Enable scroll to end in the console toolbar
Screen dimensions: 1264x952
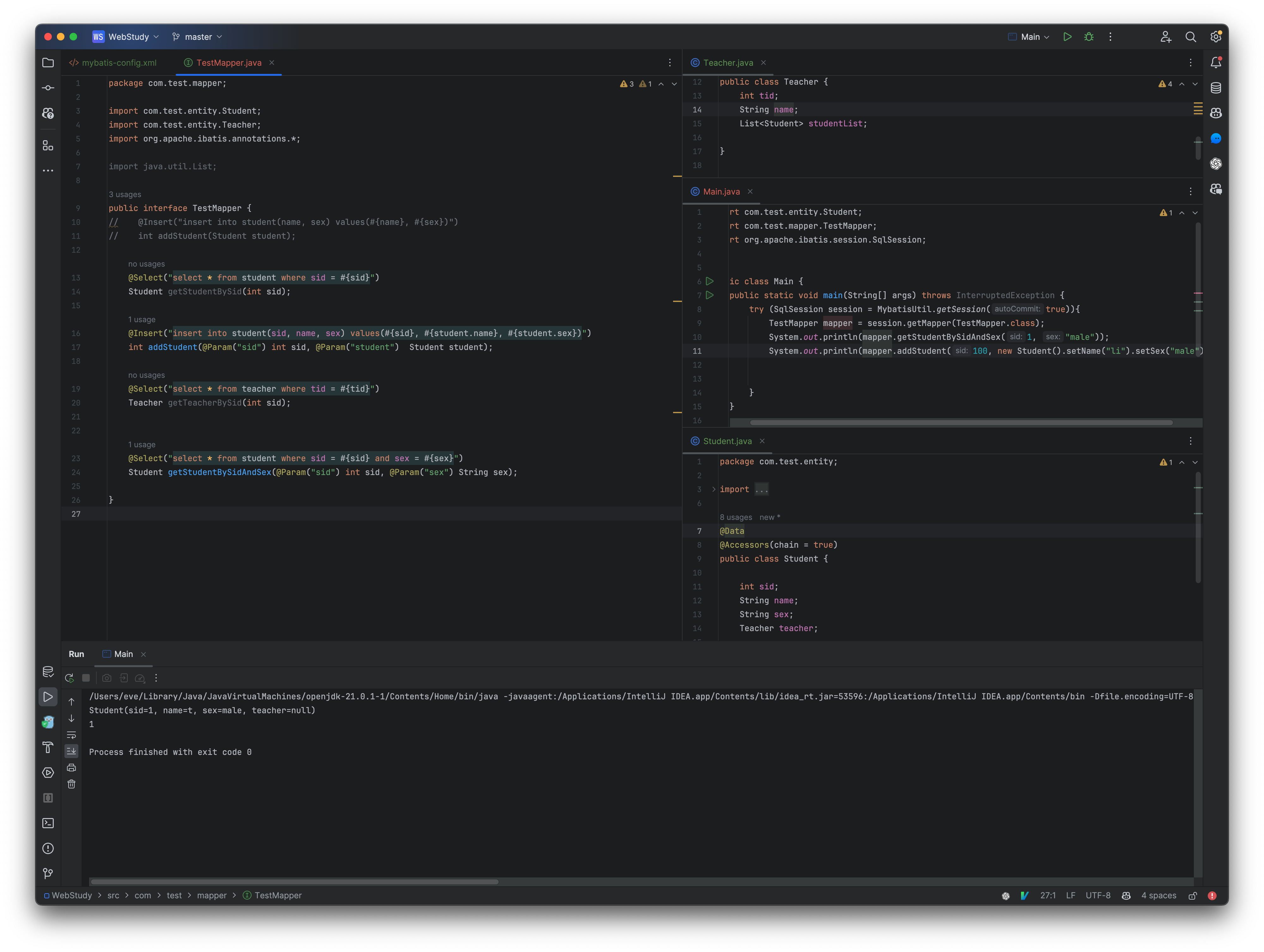71,751
